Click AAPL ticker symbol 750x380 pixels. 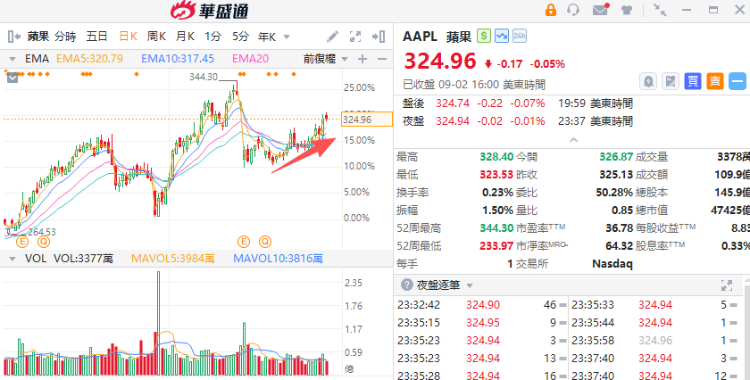click(420, 36)
